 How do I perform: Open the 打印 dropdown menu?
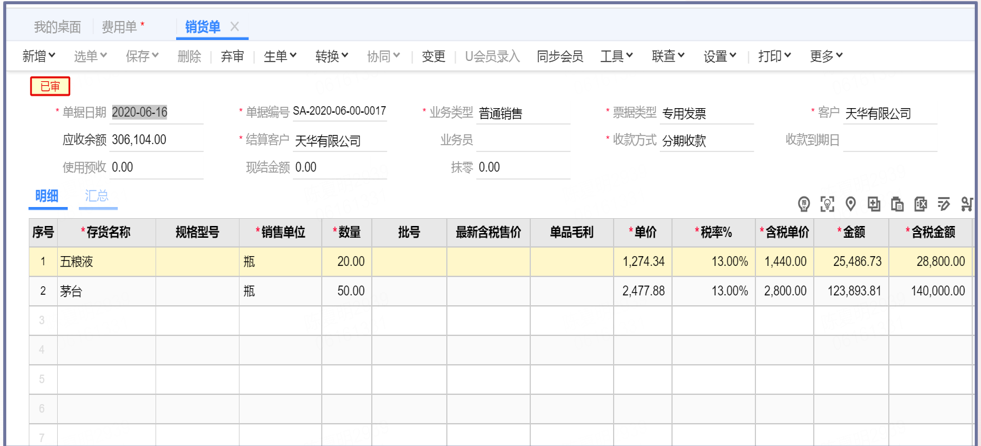(x=774, y=57)
